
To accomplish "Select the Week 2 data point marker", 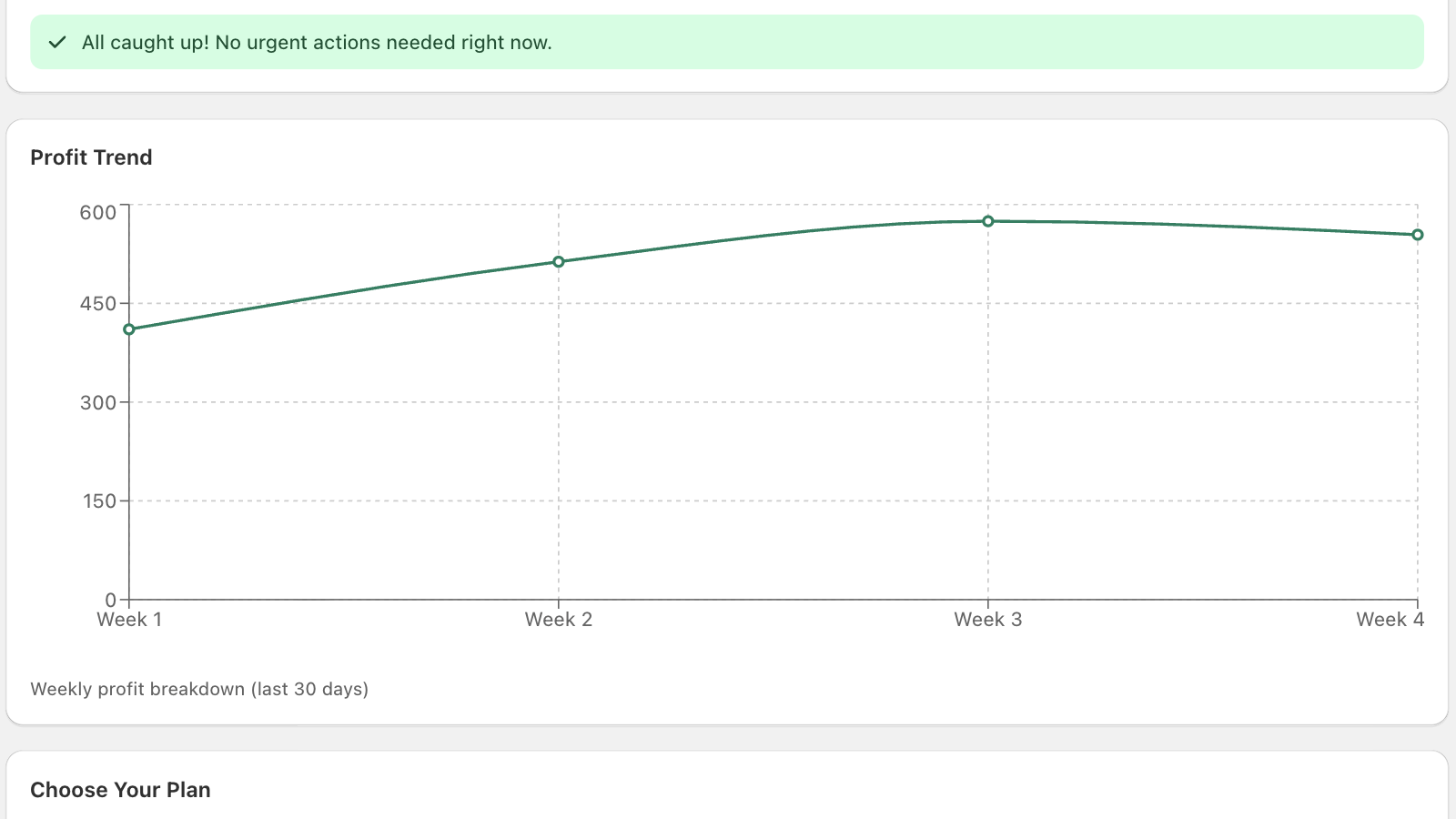I will click(558, 262).
